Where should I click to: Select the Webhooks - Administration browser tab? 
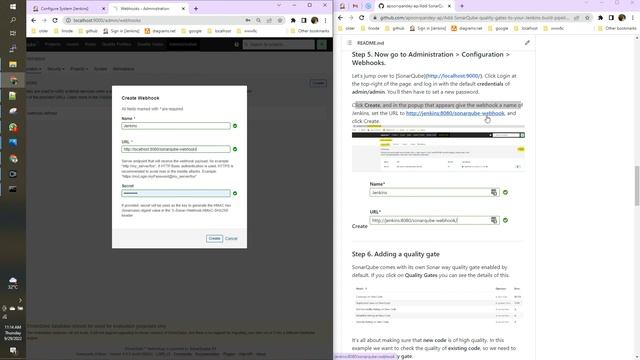[x=145, y=8]
